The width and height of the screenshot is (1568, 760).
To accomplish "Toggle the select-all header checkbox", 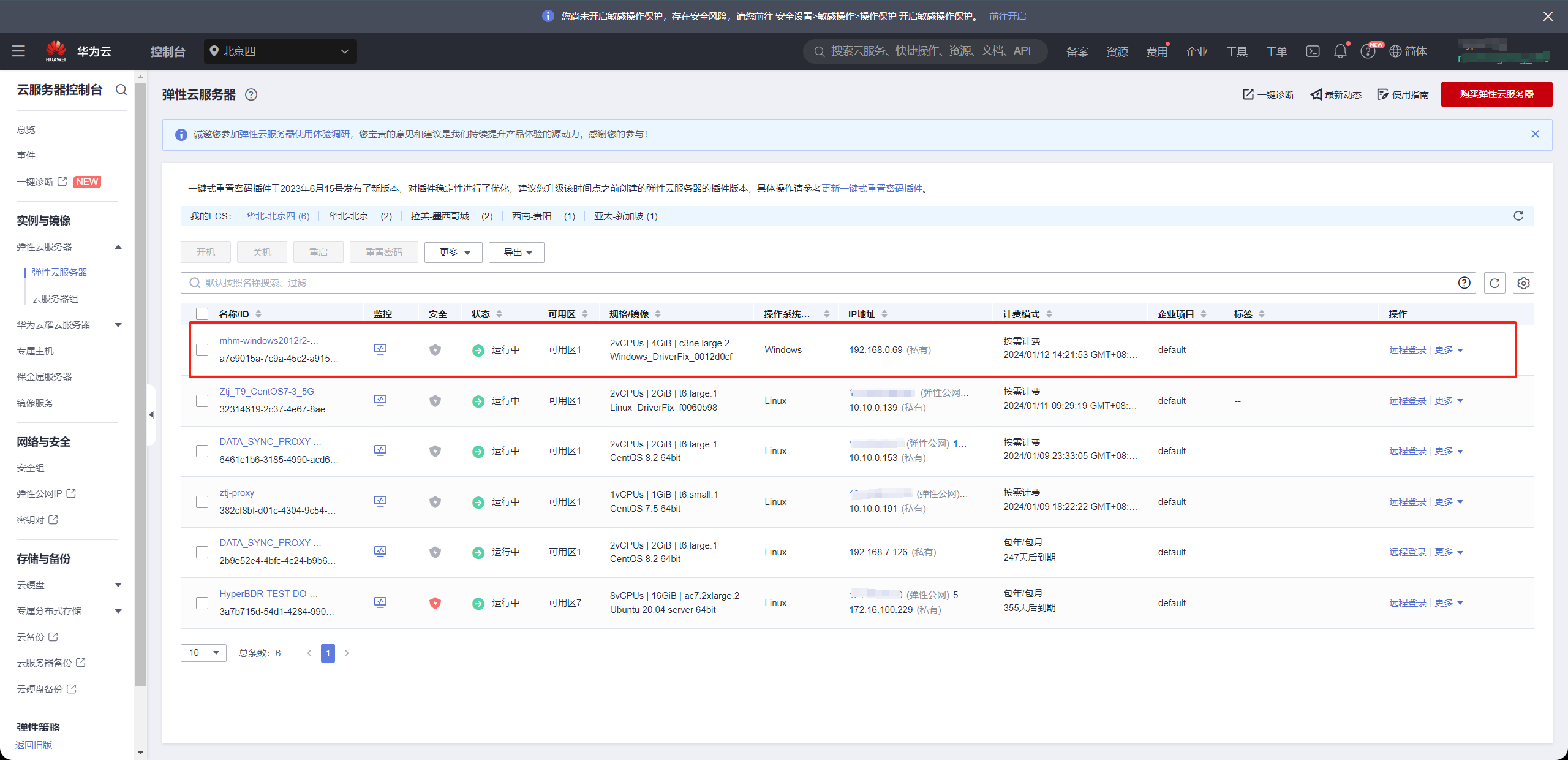I will (x=202, y=314).
